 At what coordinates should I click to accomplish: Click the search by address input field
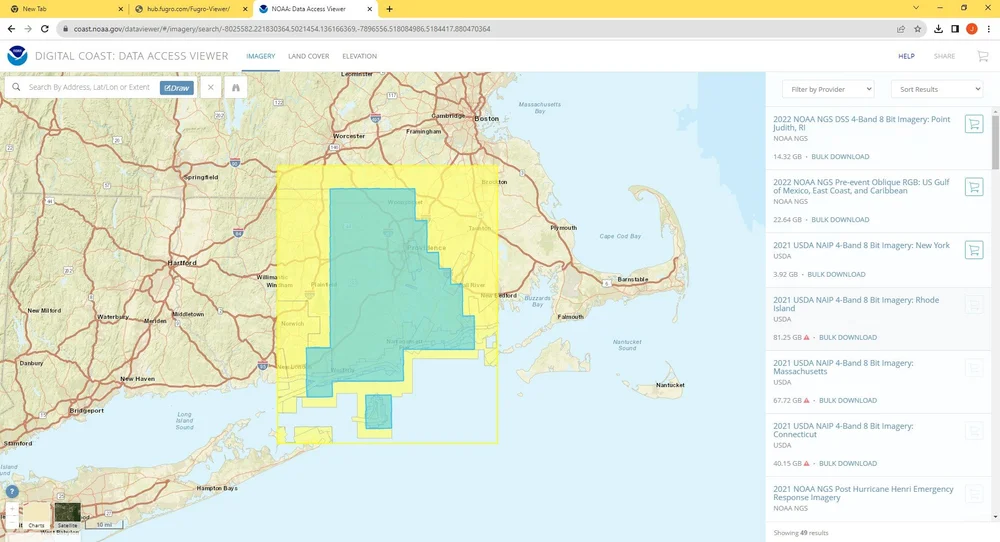coord(89,87)
